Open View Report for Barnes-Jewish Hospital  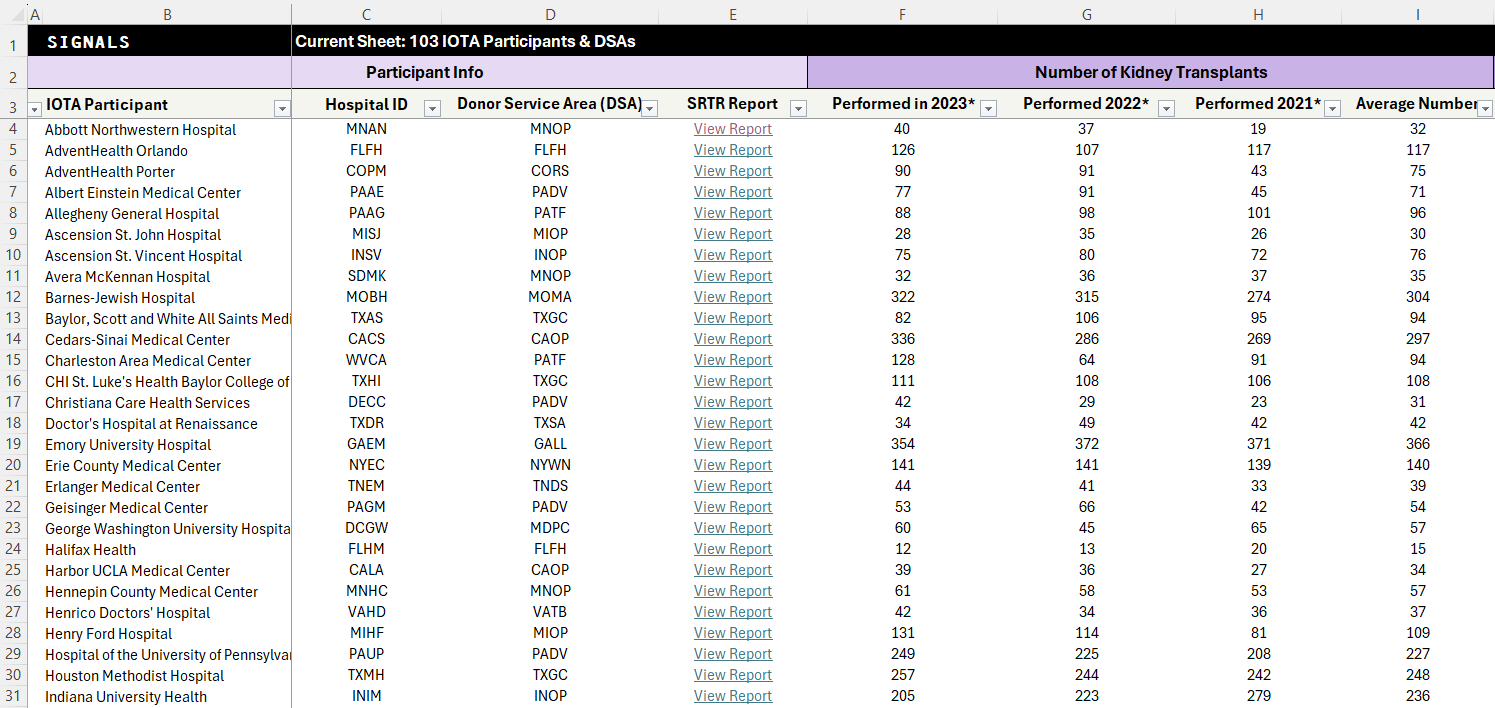(x=733, y=297)
